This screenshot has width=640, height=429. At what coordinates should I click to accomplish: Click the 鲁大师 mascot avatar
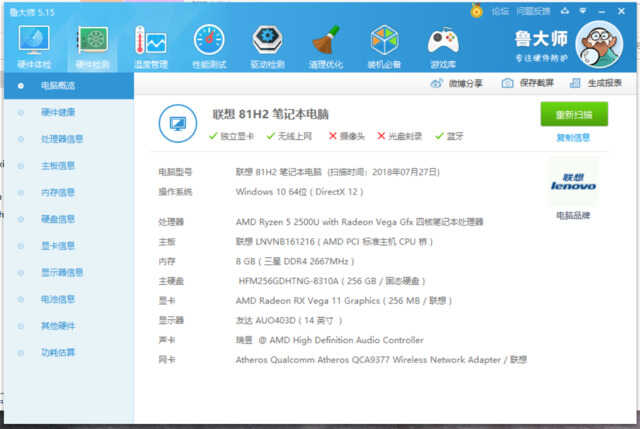599,44
